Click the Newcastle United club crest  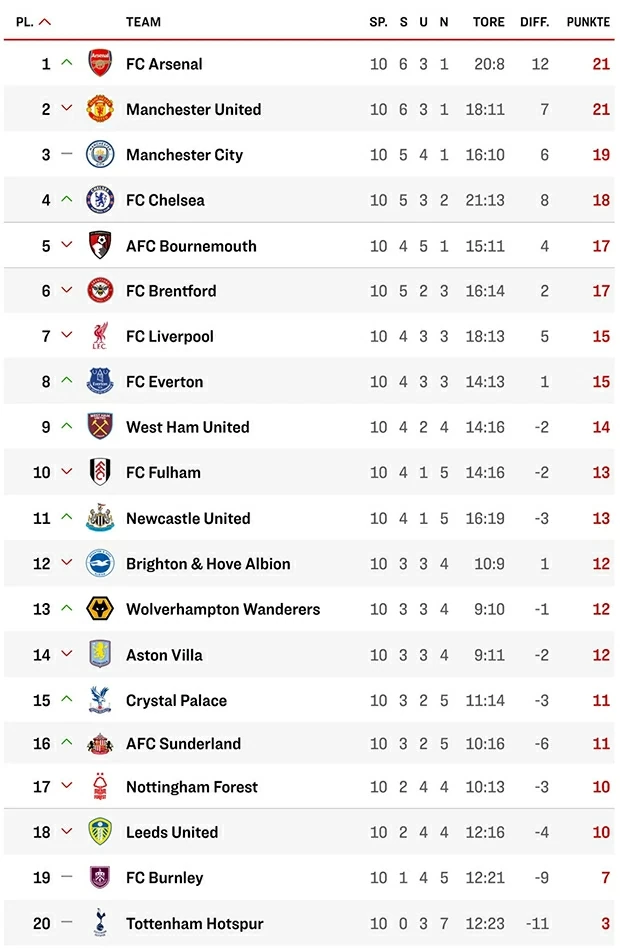[x=100, y=518]
